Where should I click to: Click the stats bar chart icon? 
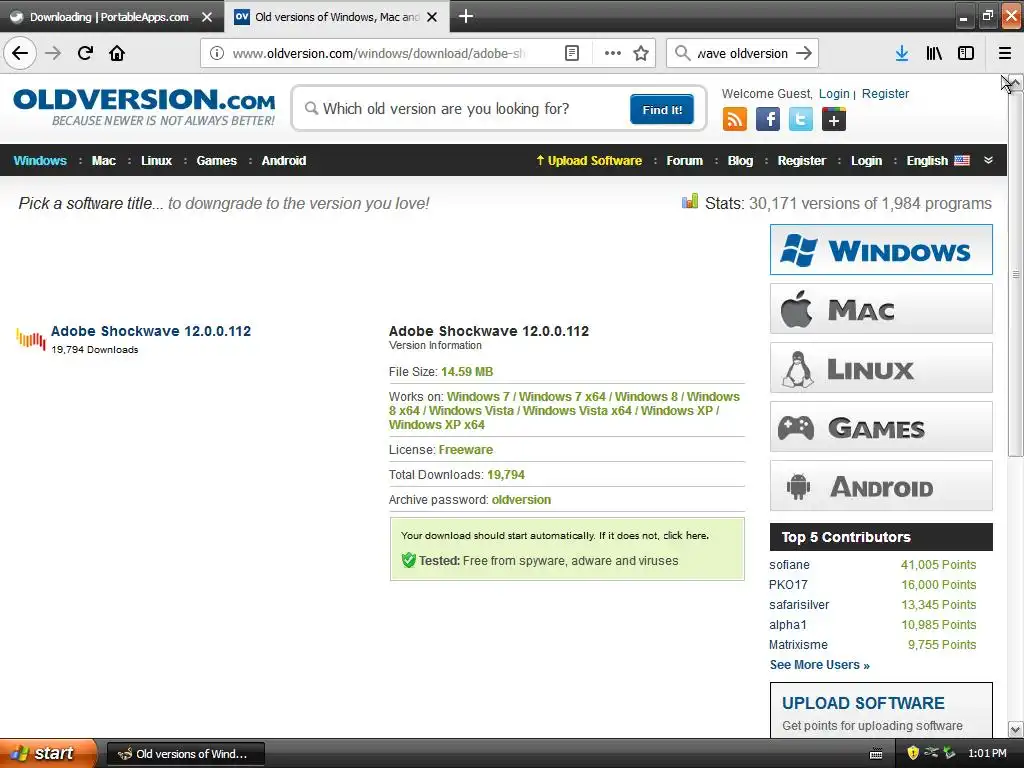(x=690, y=202)
